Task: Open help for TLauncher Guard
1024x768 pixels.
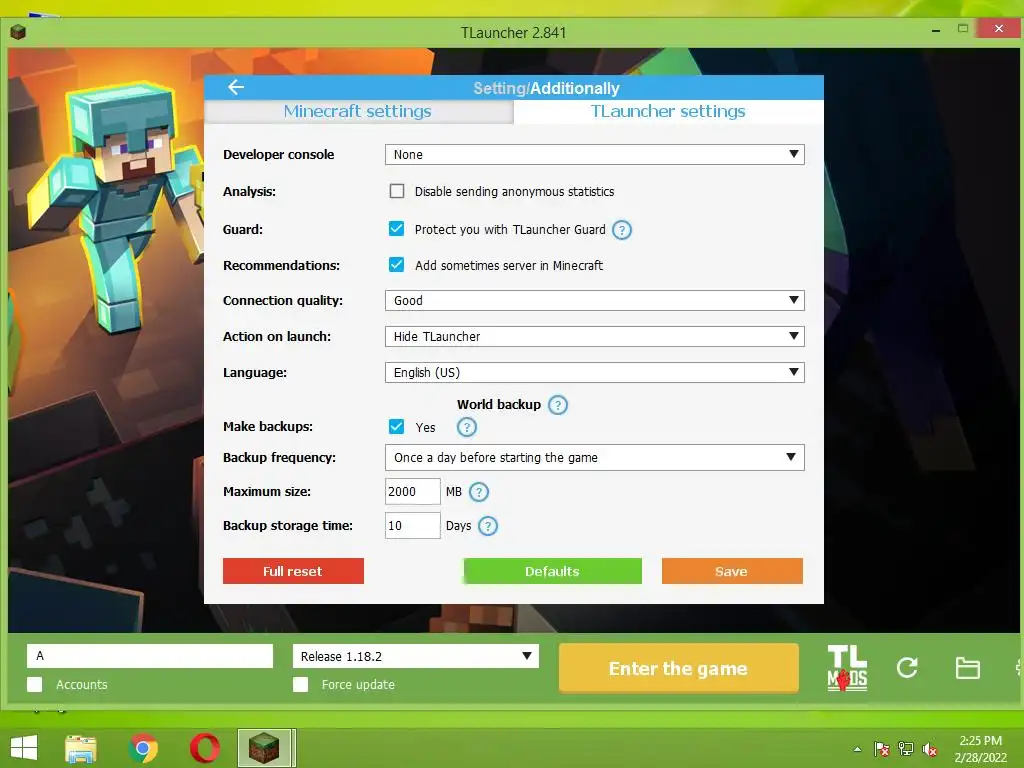Action: click(622, 230)
